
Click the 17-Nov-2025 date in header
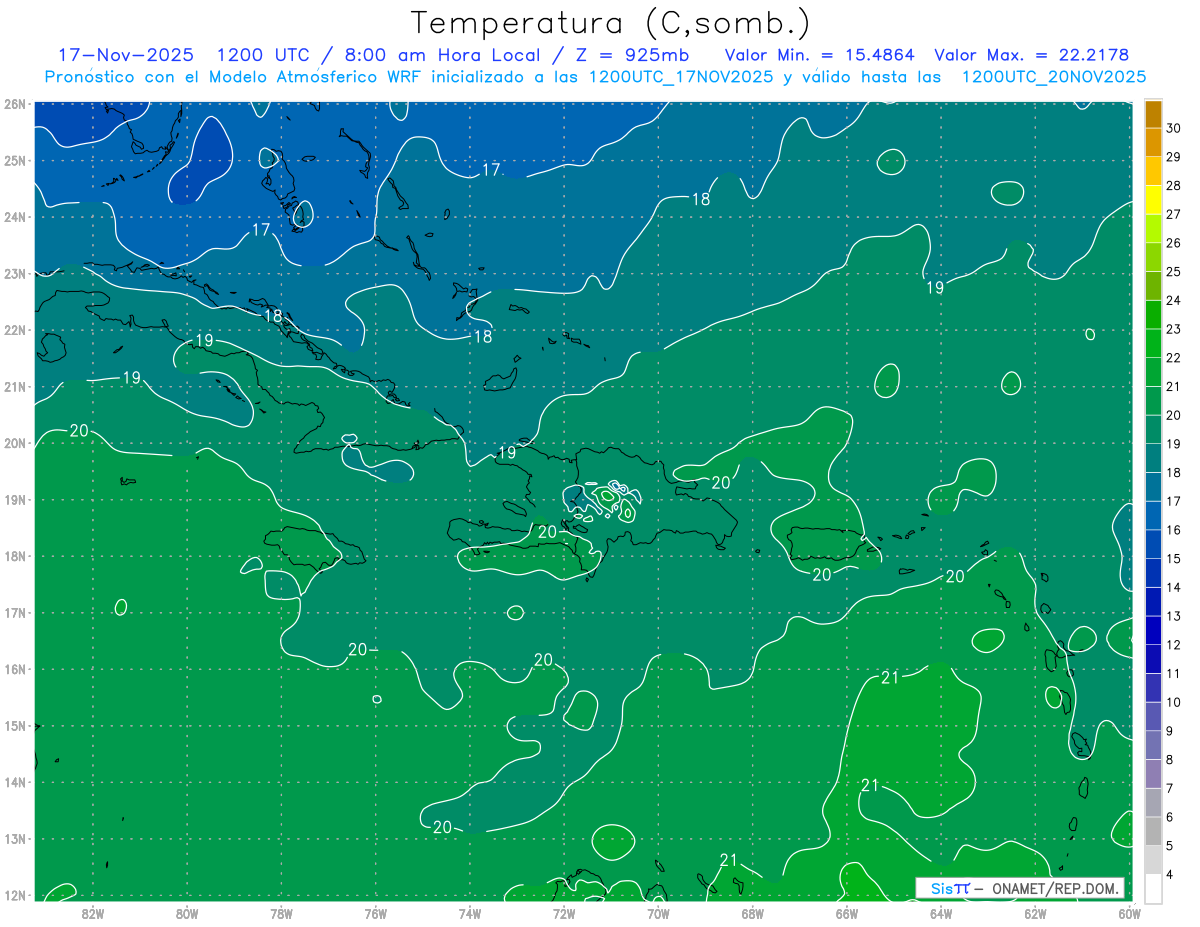[125, 55]
